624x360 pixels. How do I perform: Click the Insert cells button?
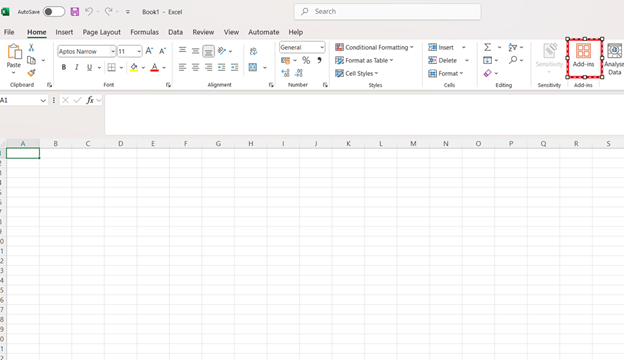point(441,47)
